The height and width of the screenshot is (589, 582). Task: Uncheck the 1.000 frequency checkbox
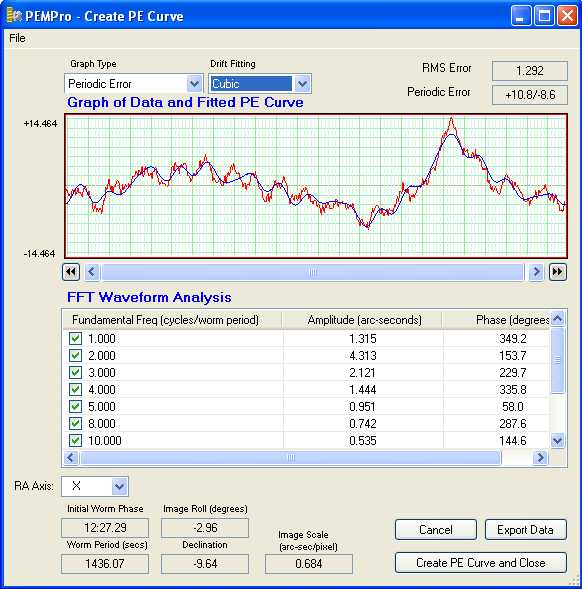click(75, 338)
